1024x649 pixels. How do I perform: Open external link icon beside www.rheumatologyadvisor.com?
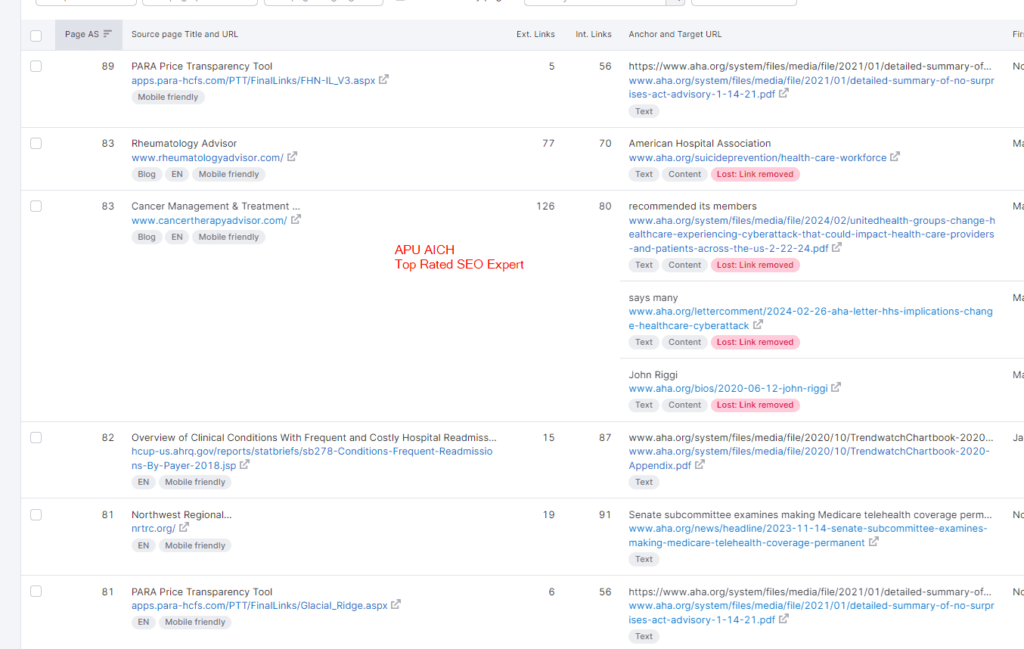point(292,157)
